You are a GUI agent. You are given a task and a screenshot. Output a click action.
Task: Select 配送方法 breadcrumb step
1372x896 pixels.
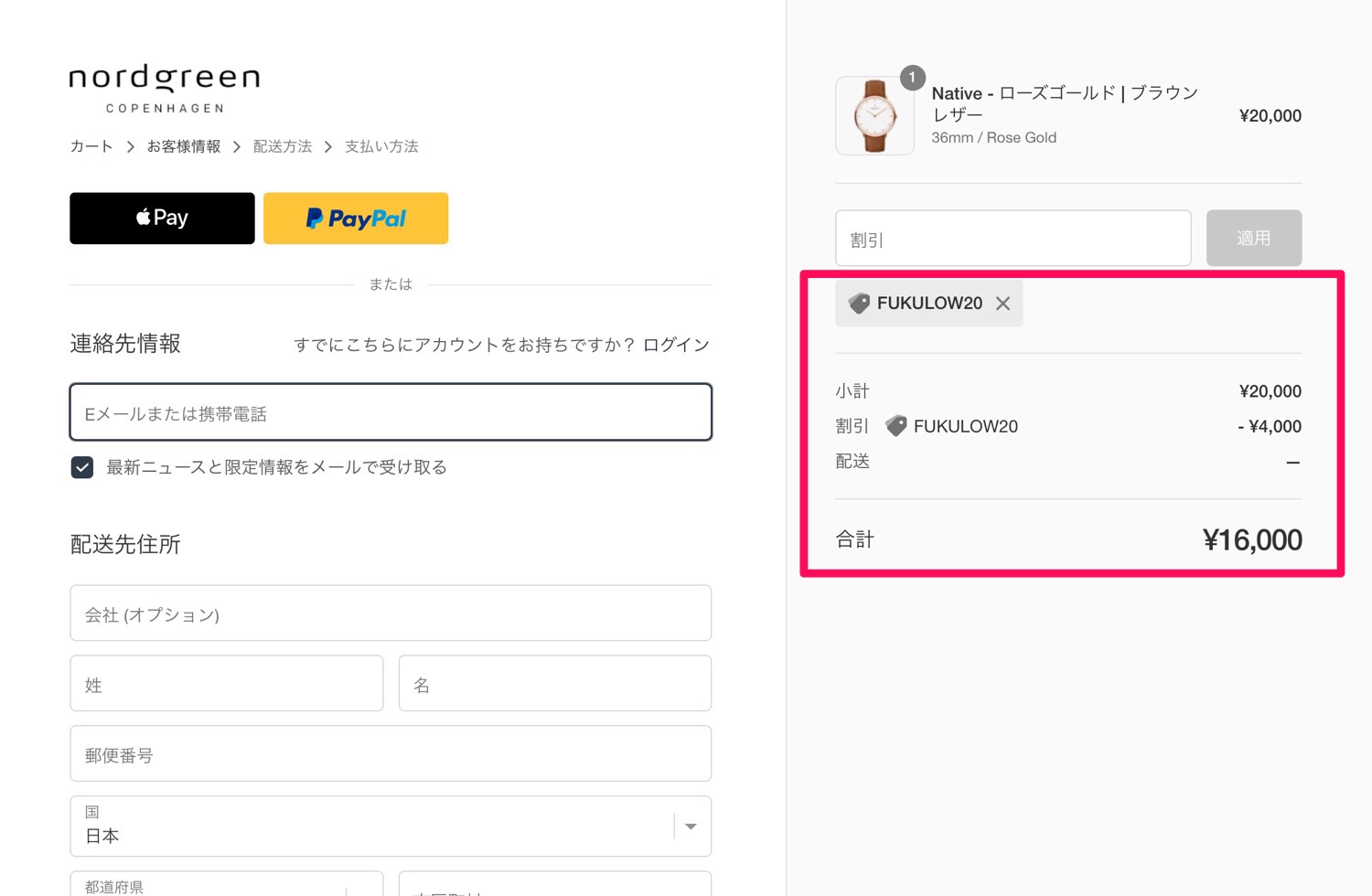(283, 146)
